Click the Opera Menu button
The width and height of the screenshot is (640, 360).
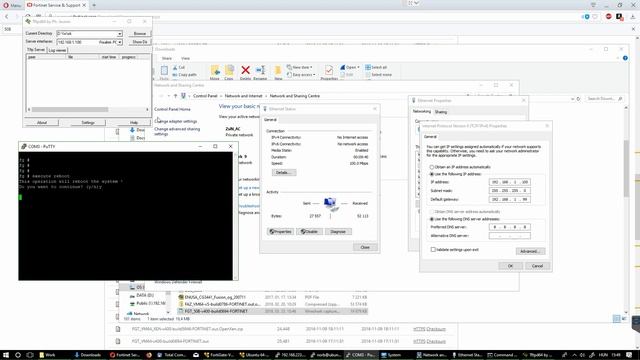pos(11,5)
